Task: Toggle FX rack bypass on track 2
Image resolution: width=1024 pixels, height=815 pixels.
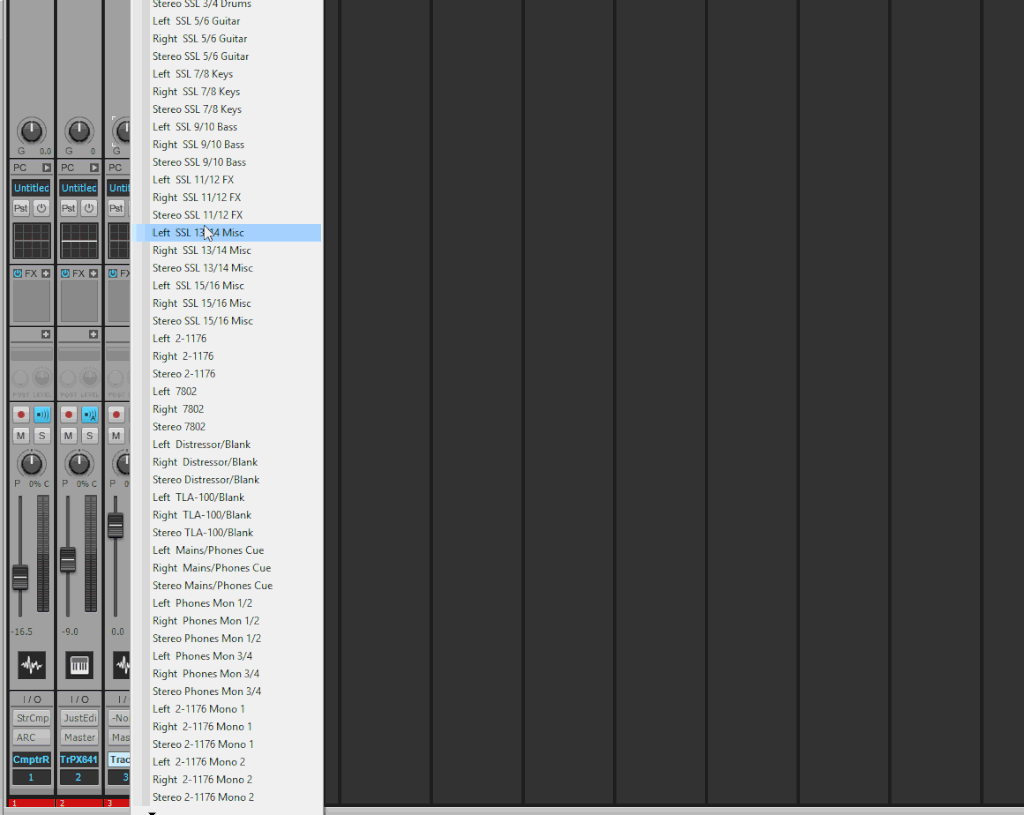Action: click(x=66, y=273)
